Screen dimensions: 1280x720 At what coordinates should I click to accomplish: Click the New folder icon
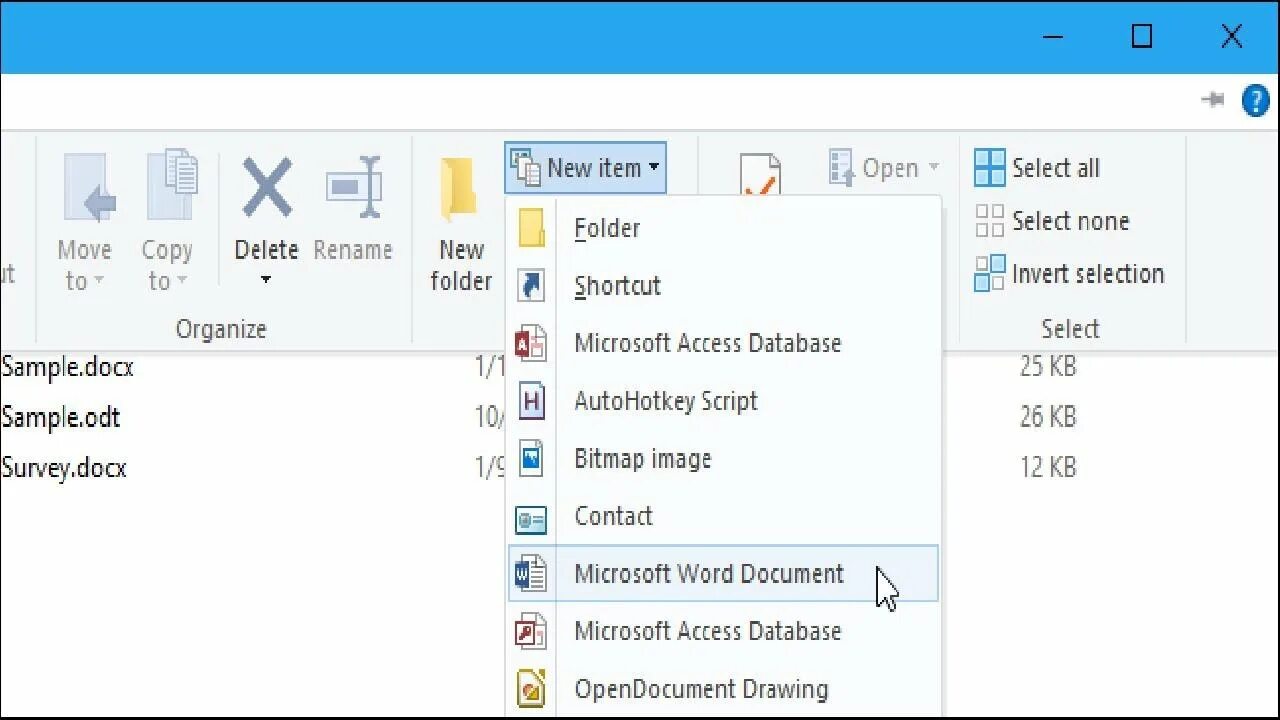pos(459,188)
